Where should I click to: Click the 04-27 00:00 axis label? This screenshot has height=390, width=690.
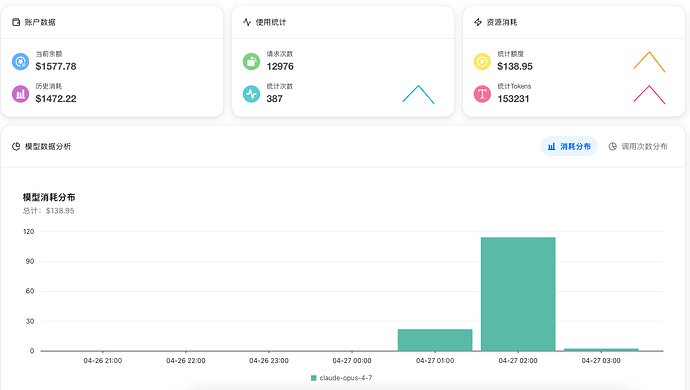point(352,361)
